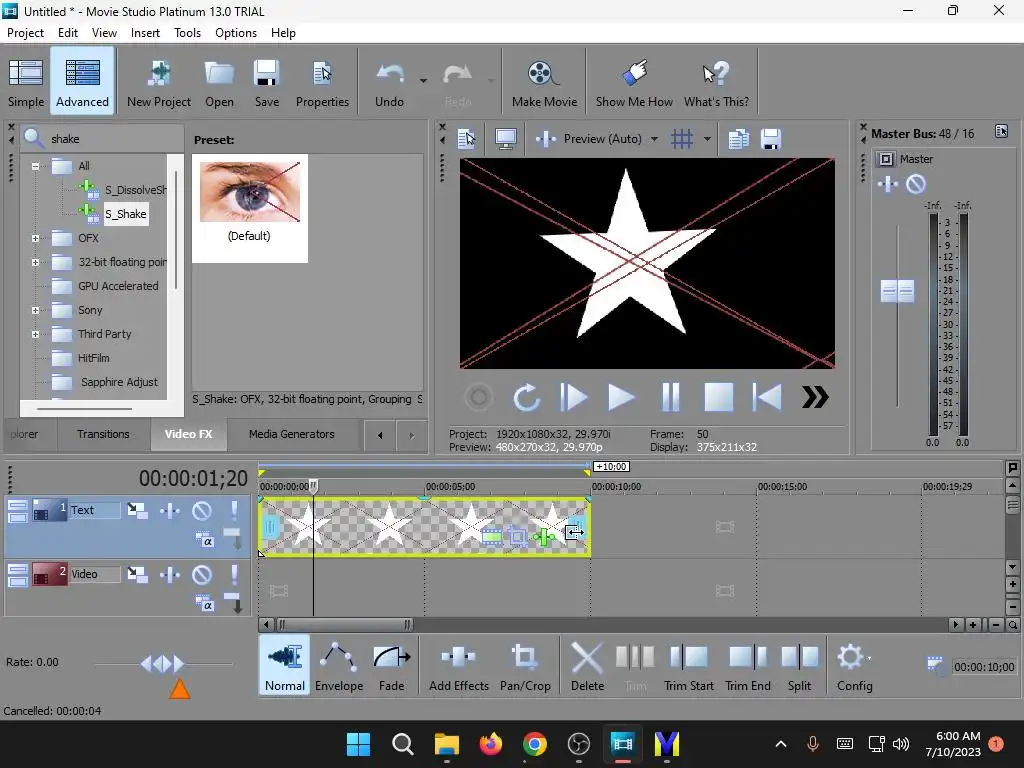Open Track FX on Text track
Image resolution: width=1024 pixels, height=768 pixels.
170,510
